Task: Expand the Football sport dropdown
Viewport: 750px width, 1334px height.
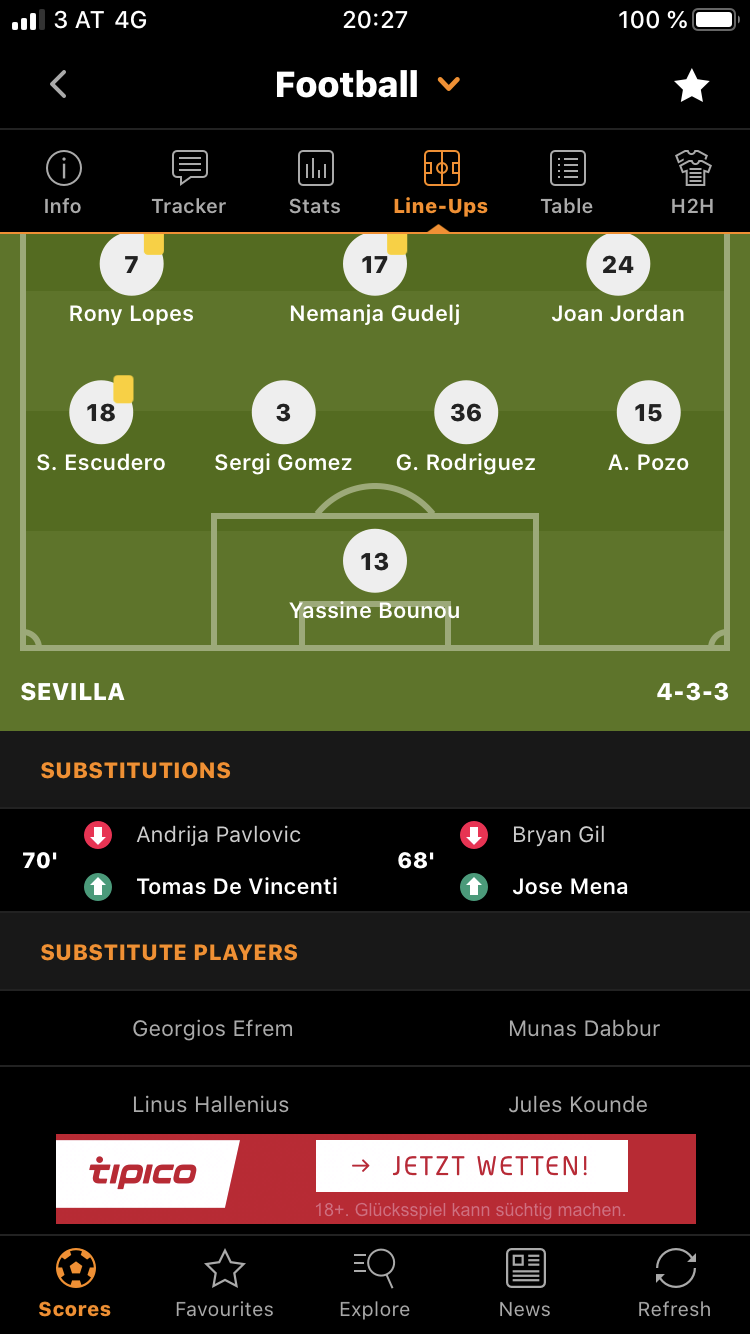Action: (449, 85)
